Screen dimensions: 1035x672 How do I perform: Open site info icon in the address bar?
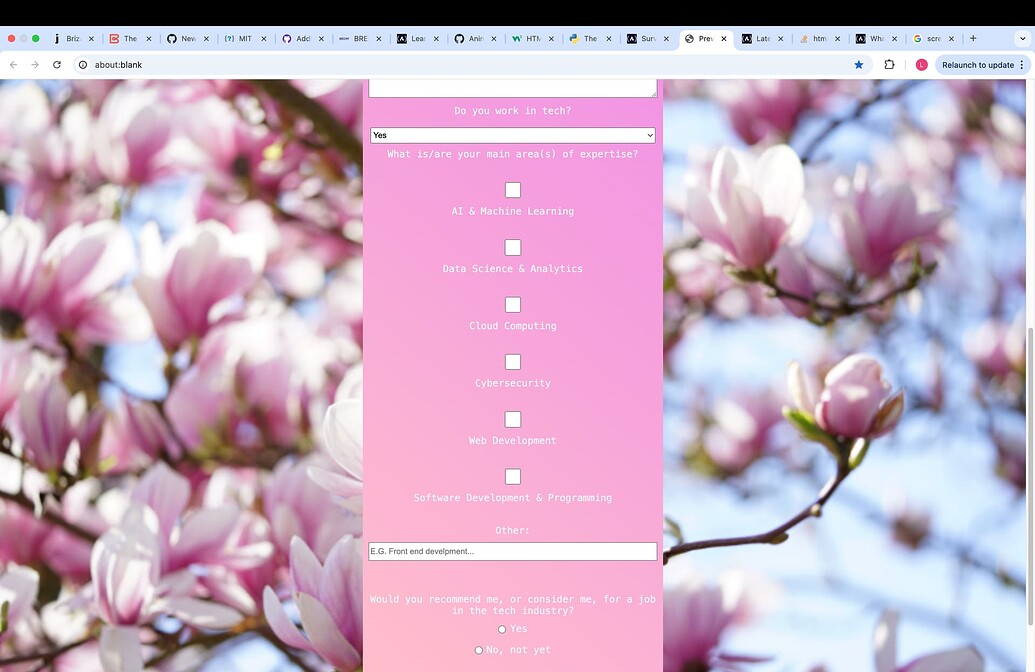[83, 64]
